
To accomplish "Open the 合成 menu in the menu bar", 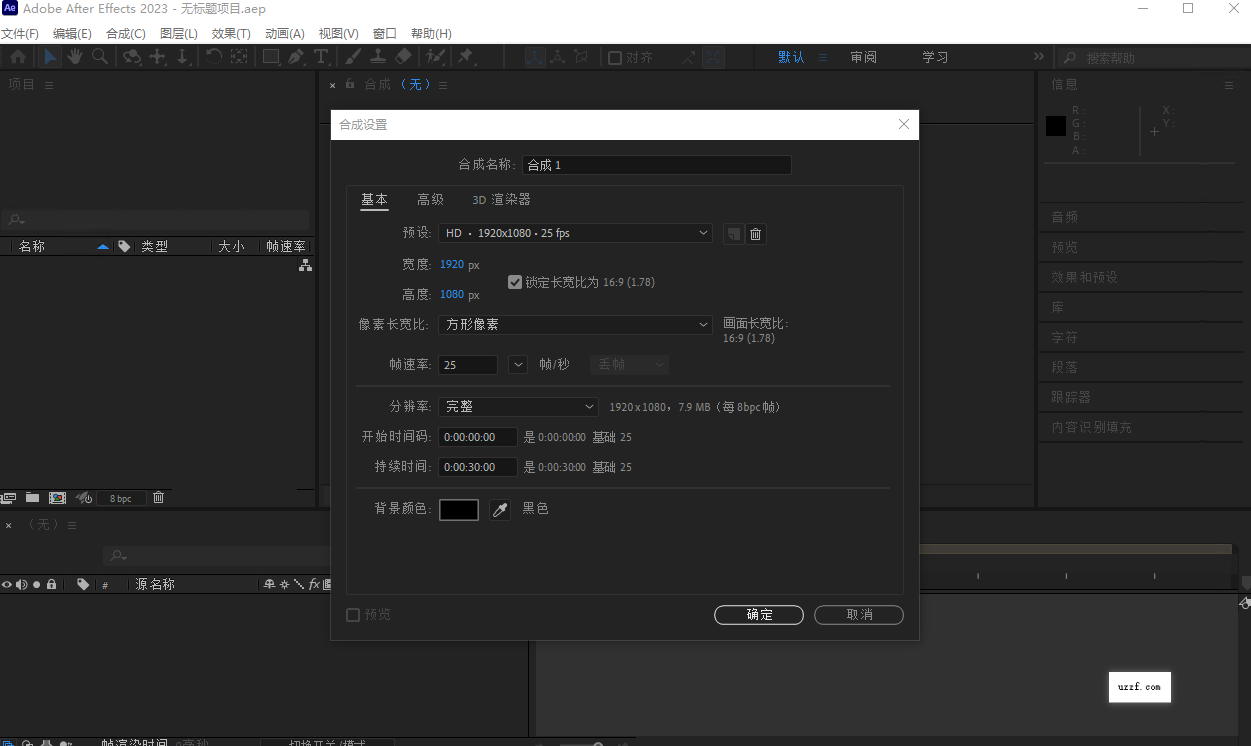I will tap(124, 33).
